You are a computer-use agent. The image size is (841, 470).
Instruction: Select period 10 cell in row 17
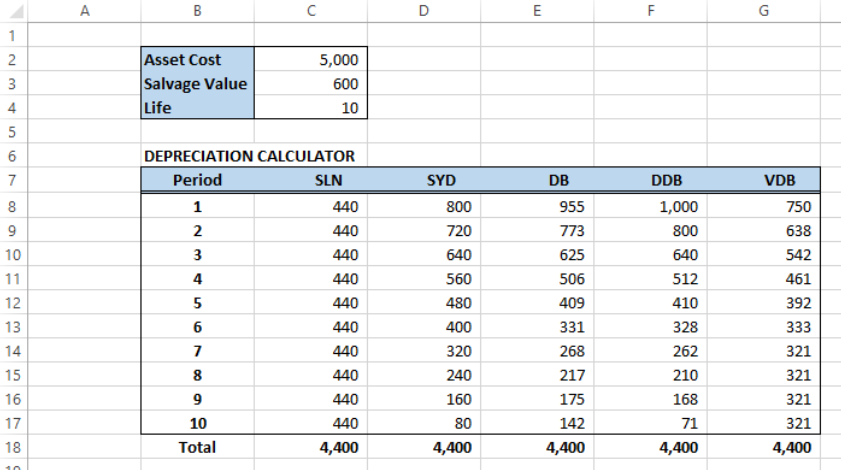tap(197, 423)
